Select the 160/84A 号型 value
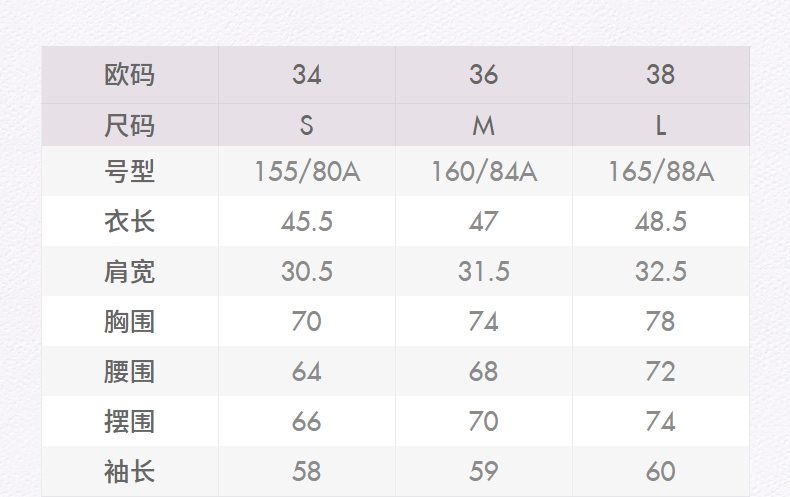 click(484, 172)
